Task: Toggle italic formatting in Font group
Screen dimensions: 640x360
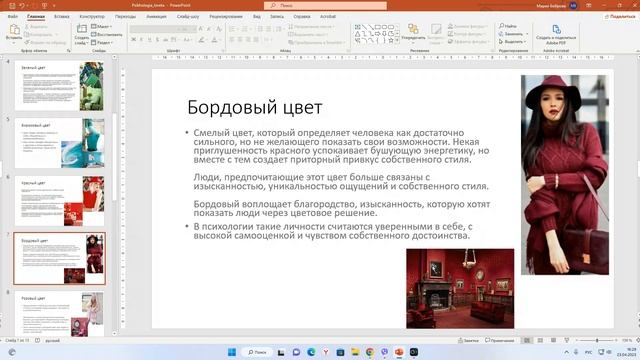Action: (141, 40)
